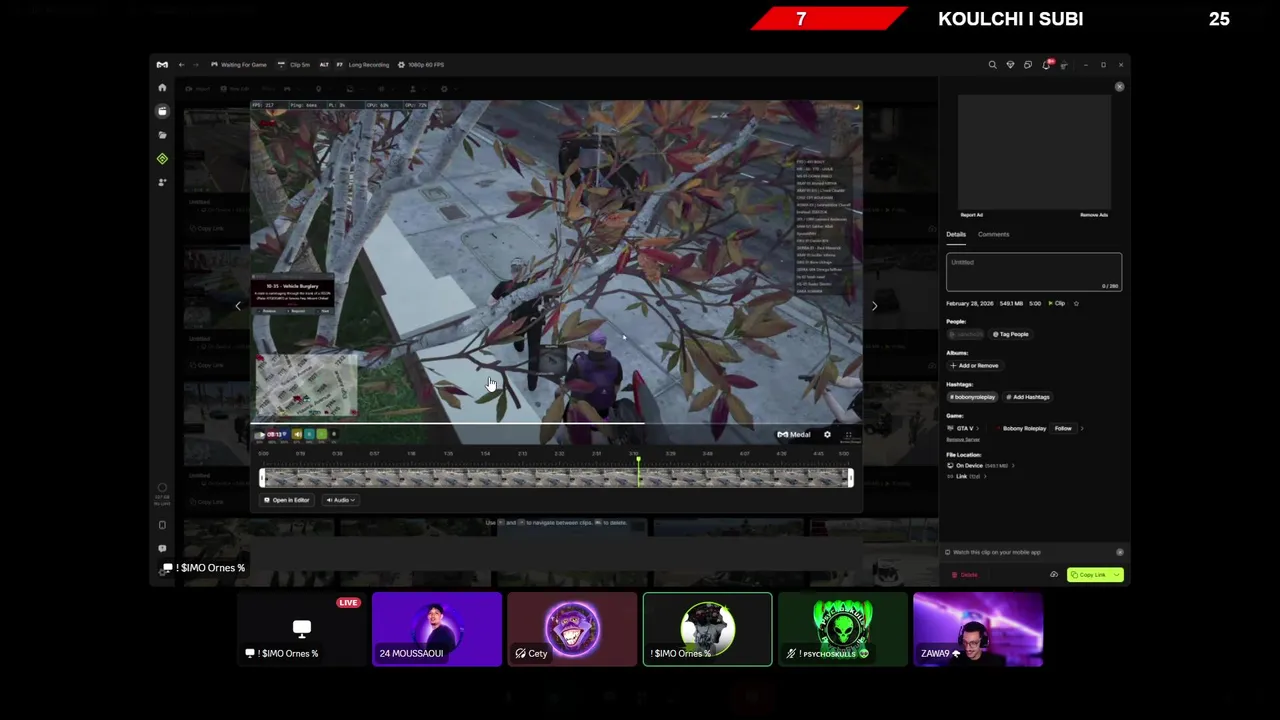Click the Report Ad link
The width and height of the screenshot is (1280, 720).
(x=971, y=214)
